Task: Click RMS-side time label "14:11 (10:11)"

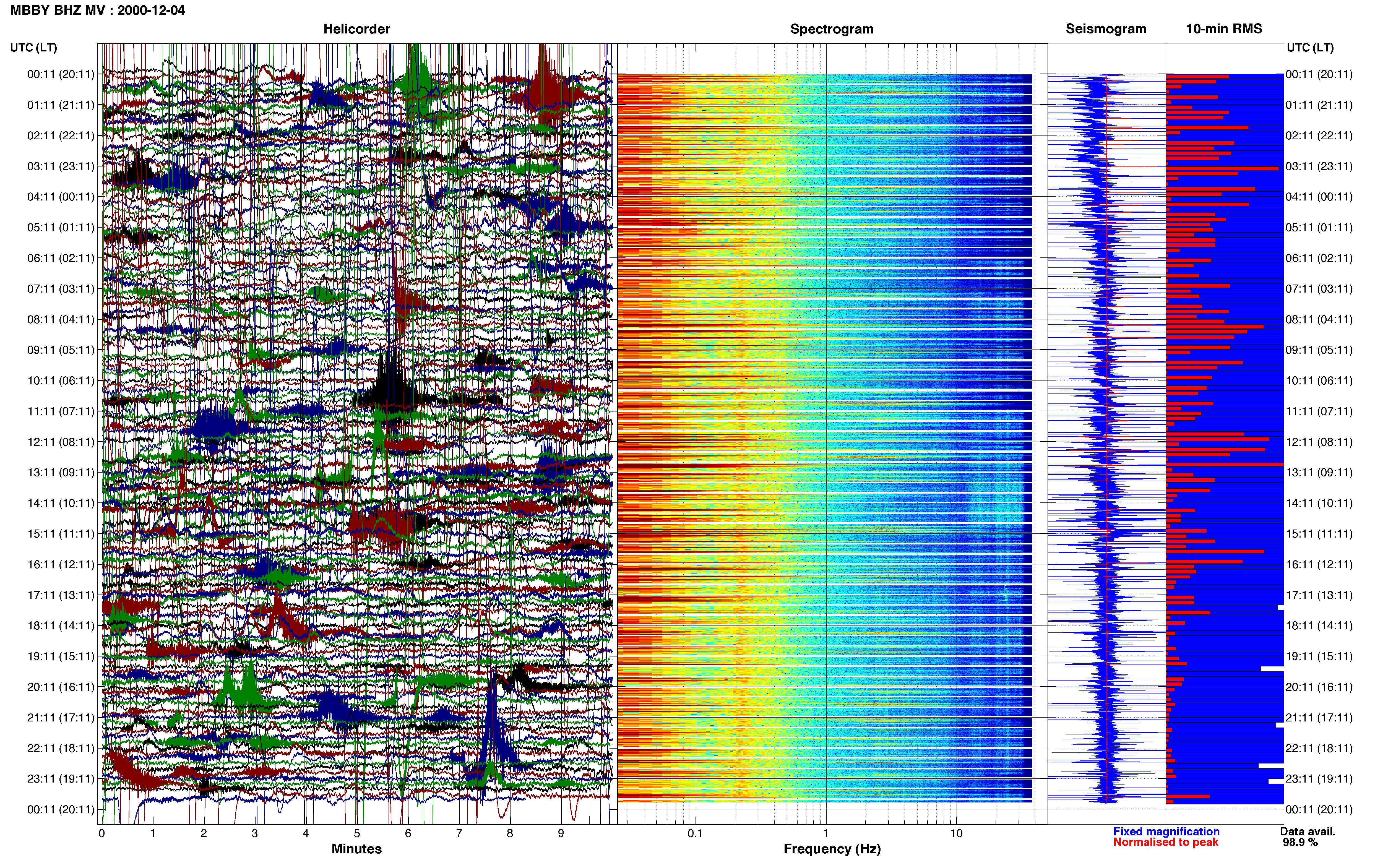Action: [1319, 504]
